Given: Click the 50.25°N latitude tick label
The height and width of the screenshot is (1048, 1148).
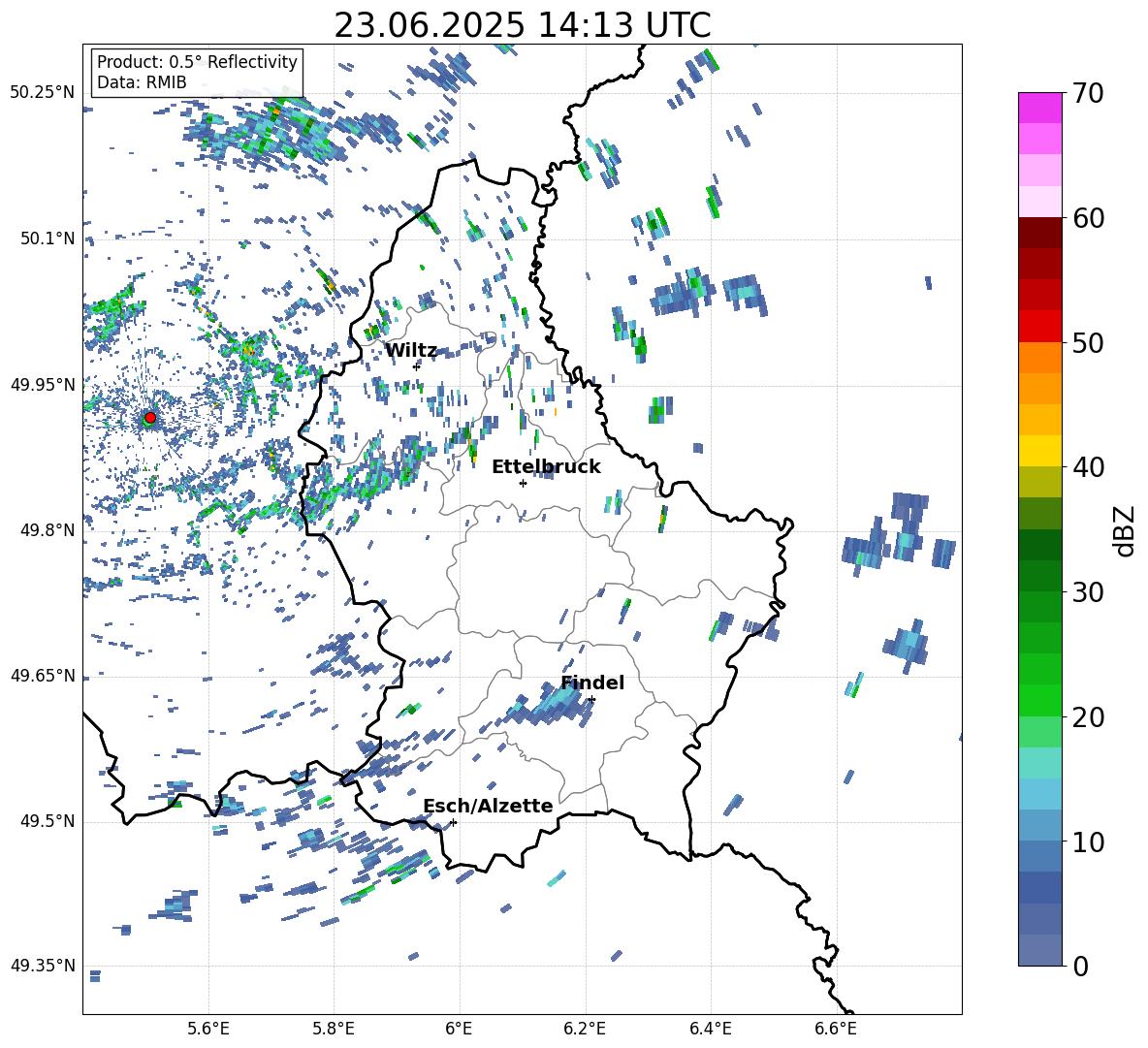Looking at the screenshot, I should pyautogui.click(x=43, y=93).
